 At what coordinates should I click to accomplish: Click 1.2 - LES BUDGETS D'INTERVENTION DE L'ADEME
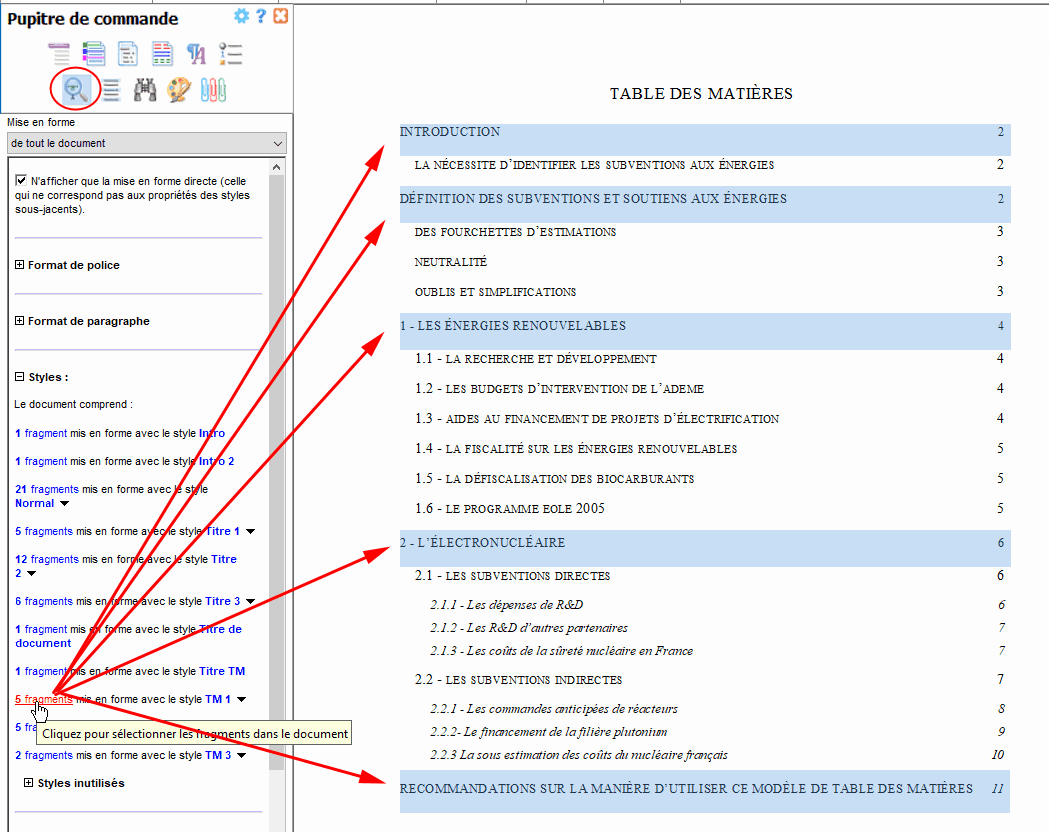click(559, 389)
